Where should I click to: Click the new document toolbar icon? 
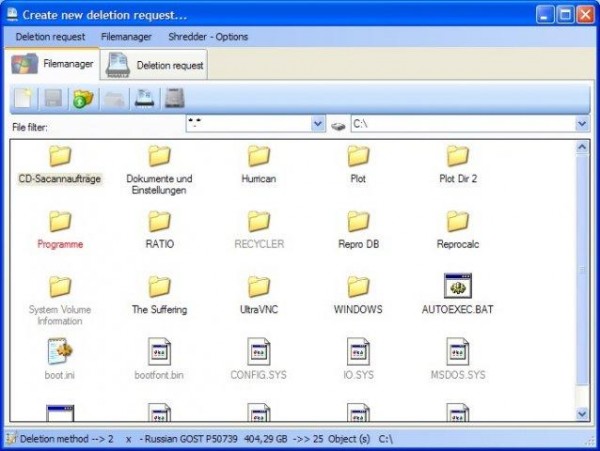[x=23, y=98]
